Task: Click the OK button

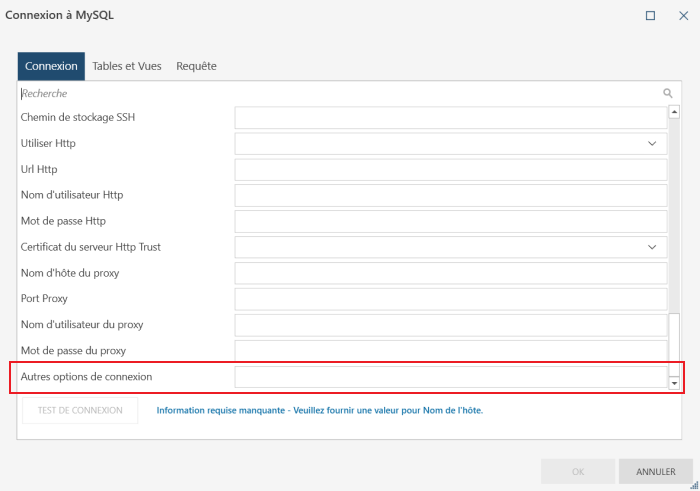Action: (x=577, y=471)
